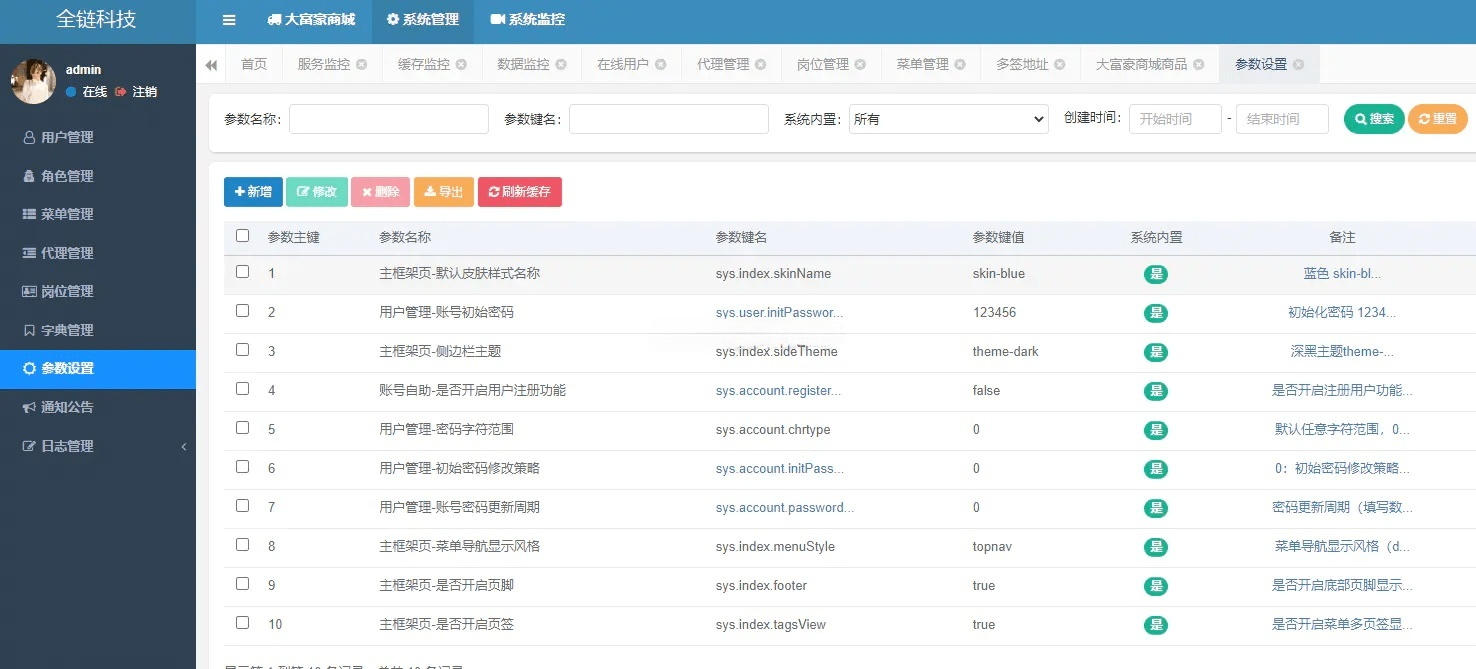This screenshot has width=1476, height=669.
Task: Click the 刷新缓存 refresh cache button
Action: tap(519, 191)
